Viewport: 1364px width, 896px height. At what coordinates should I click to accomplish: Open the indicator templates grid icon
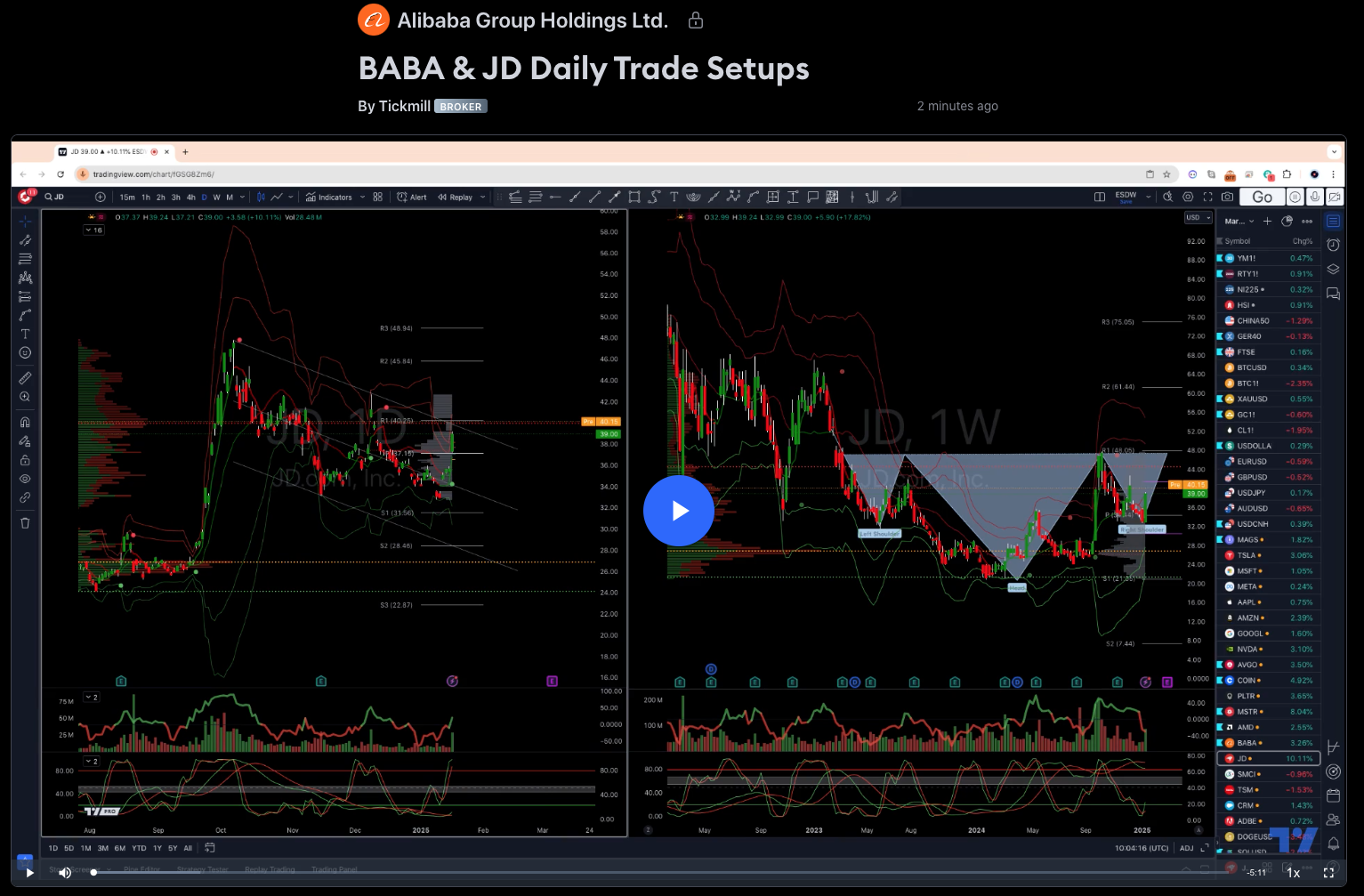(378, 197)
